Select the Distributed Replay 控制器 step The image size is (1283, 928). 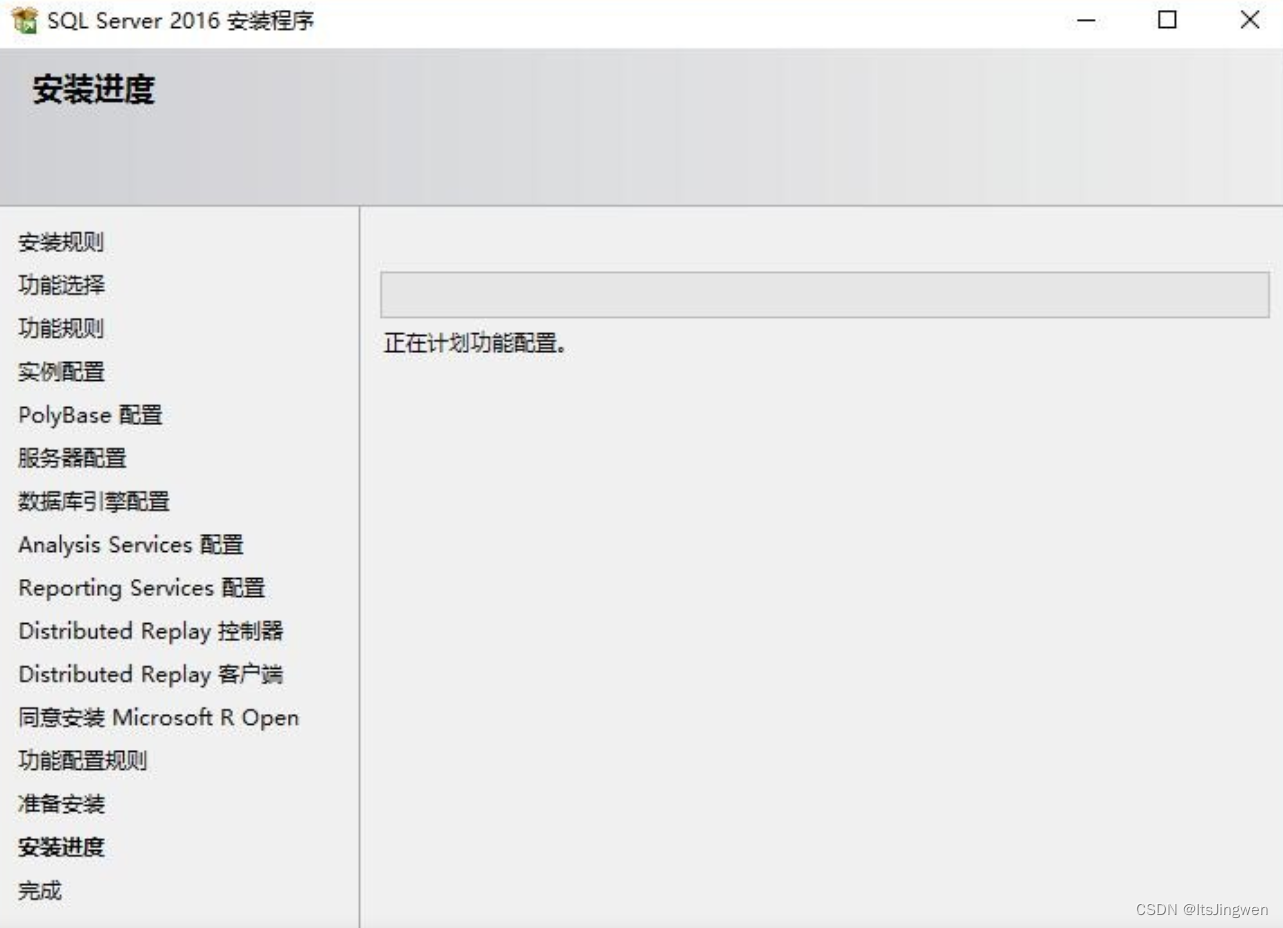point(151,631)
